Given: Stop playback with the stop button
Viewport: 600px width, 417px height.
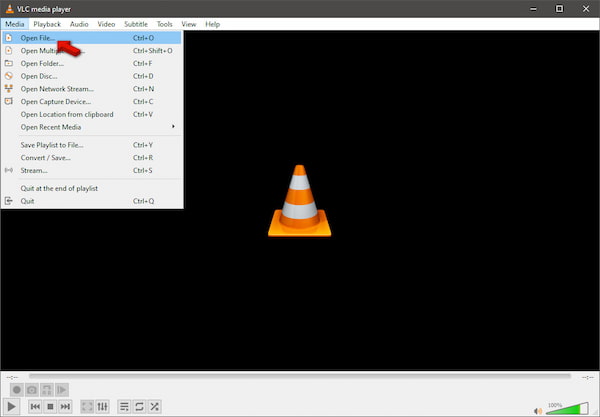Looking at the screenshot, I should point(50,406).
